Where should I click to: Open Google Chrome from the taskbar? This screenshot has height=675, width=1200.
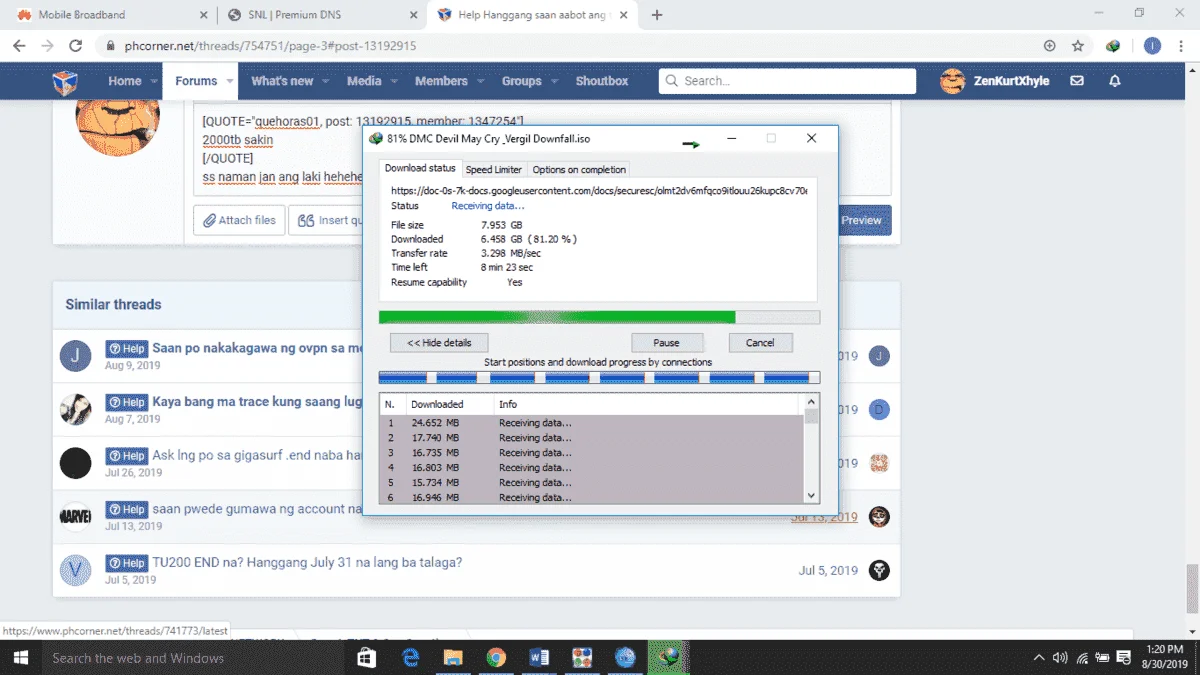click(x=496, y=658)
